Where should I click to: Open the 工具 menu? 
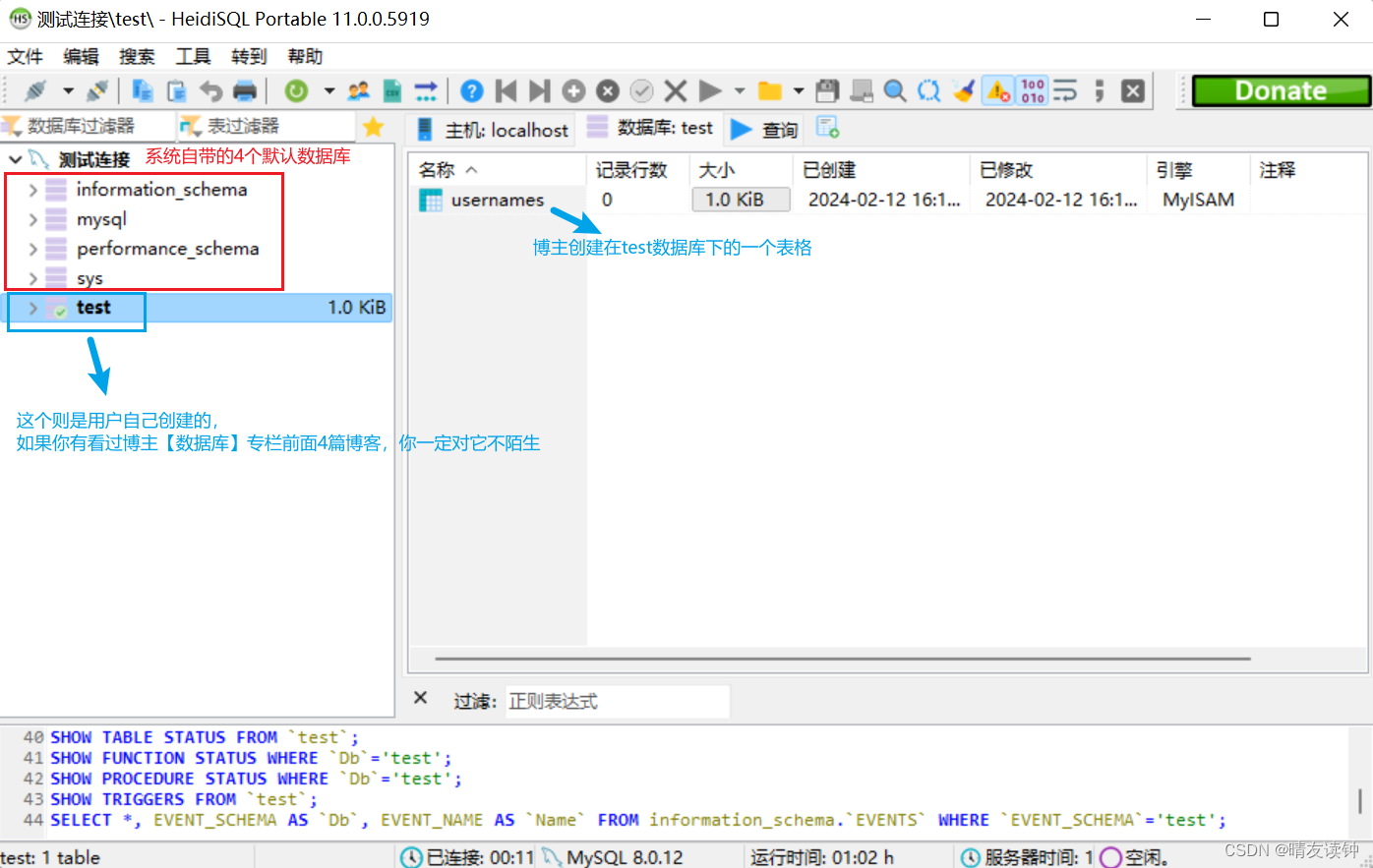point(193,56)
